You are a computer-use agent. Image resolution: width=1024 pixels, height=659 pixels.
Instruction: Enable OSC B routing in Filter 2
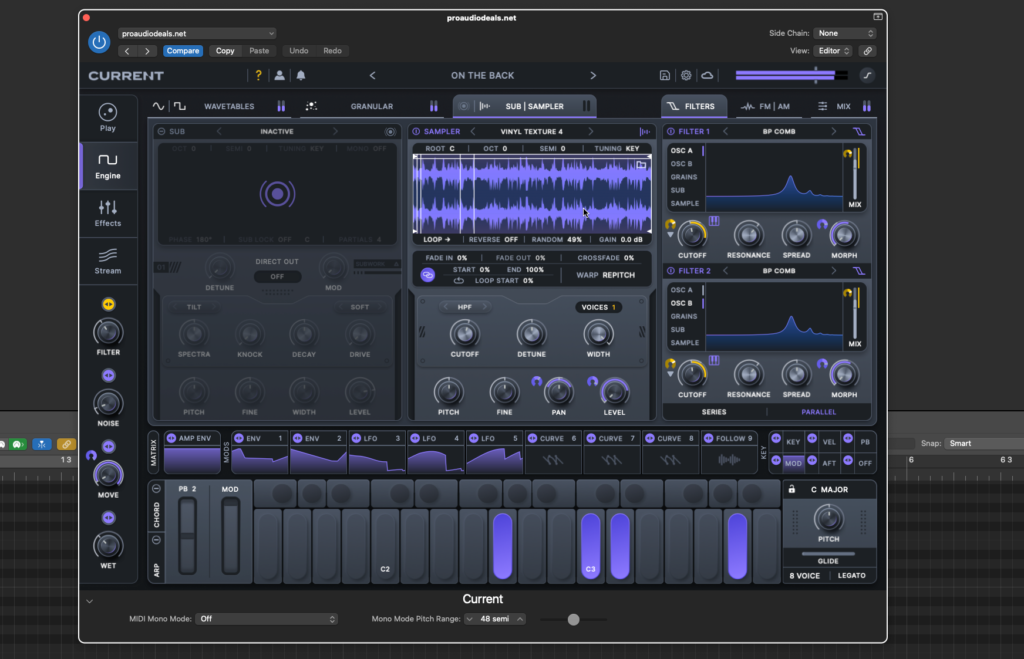(x=682, y=303)
